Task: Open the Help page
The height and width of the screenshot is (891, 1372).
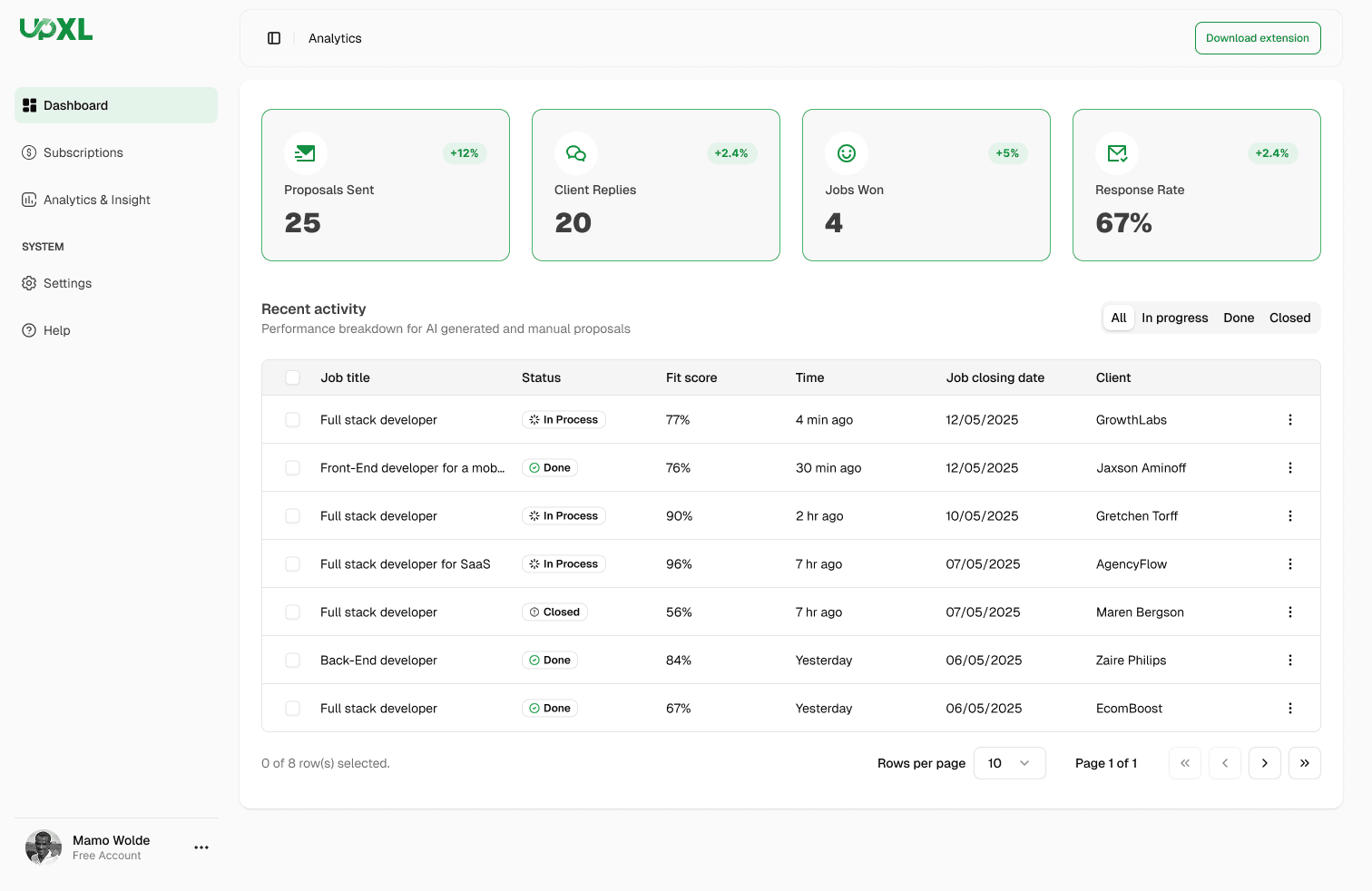Action: [116, 330]
